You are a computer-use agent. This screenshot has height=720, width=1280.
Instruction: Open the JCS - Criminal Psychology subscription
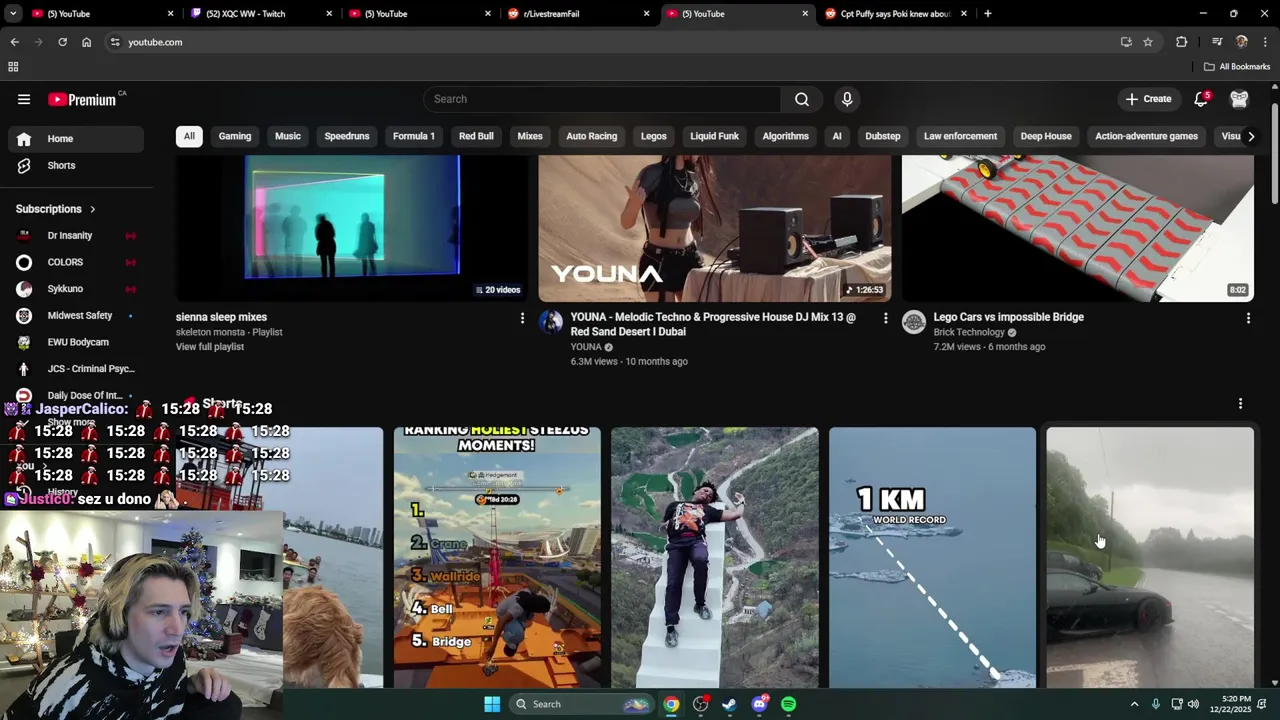click(x=76, y=369)
